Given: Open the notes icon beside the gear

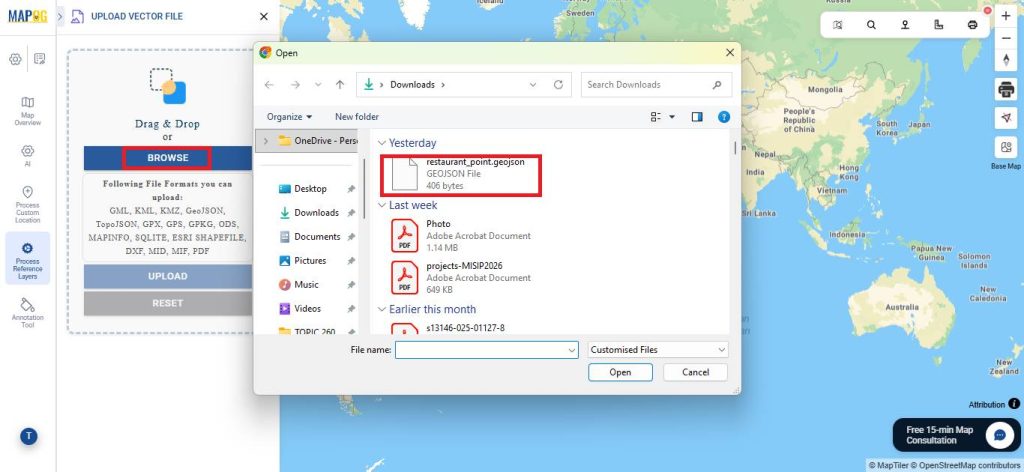Looking at the screenshot, I should point(40,59).
